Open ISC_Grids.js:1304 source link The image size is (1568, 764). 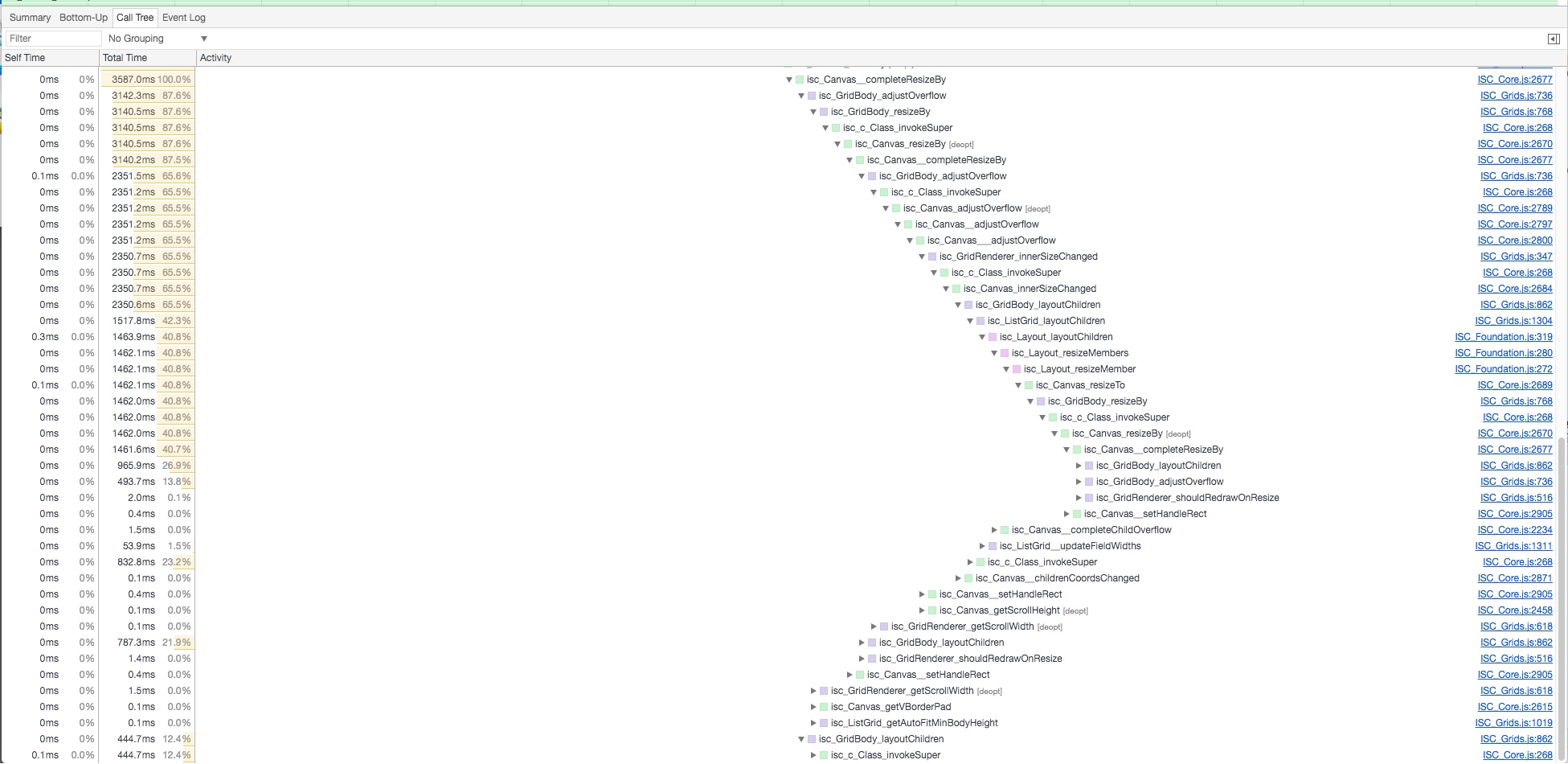pos(1513,321)
